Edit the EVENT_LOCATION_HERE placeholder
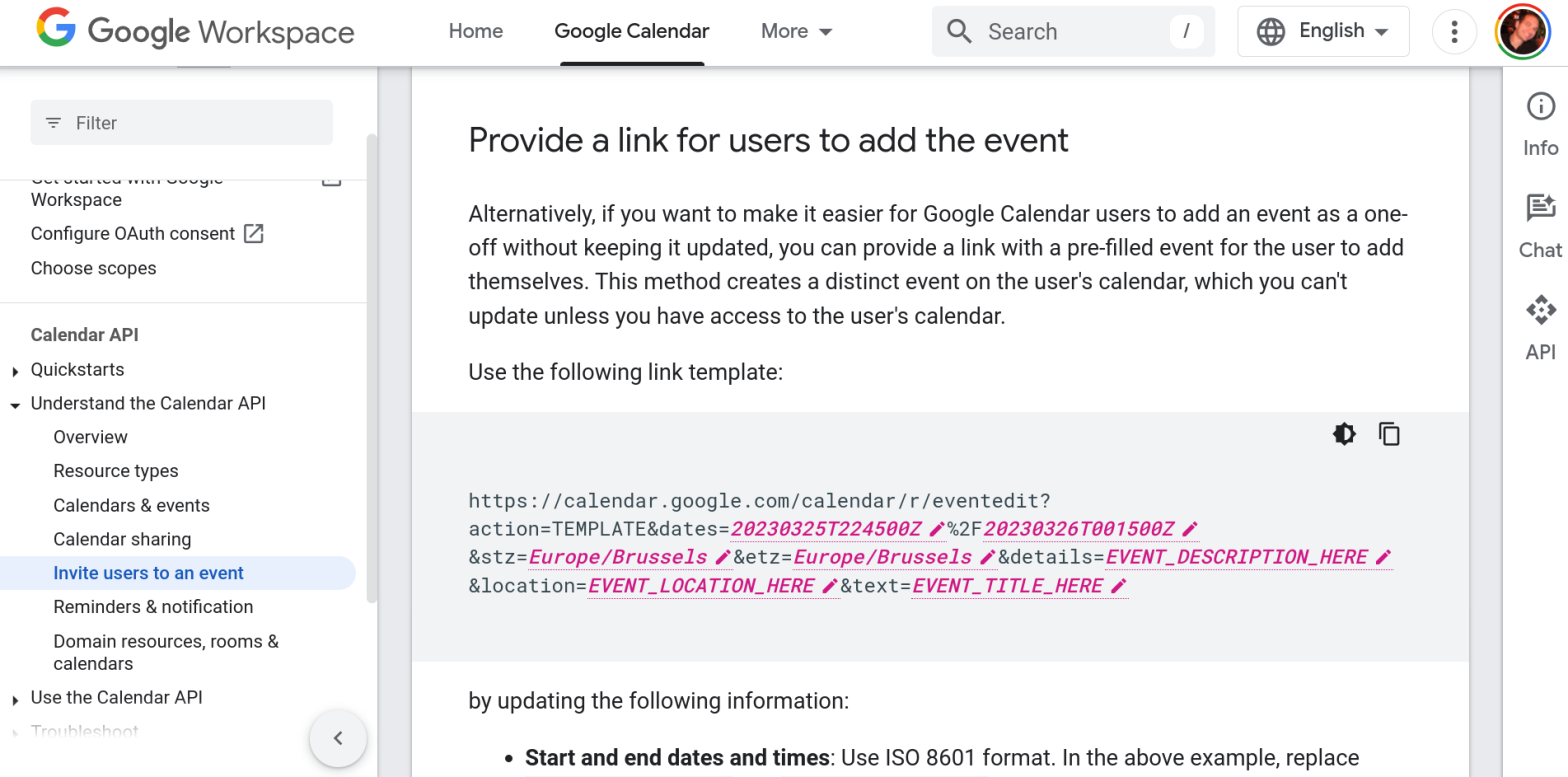 [x=713, y=586]
